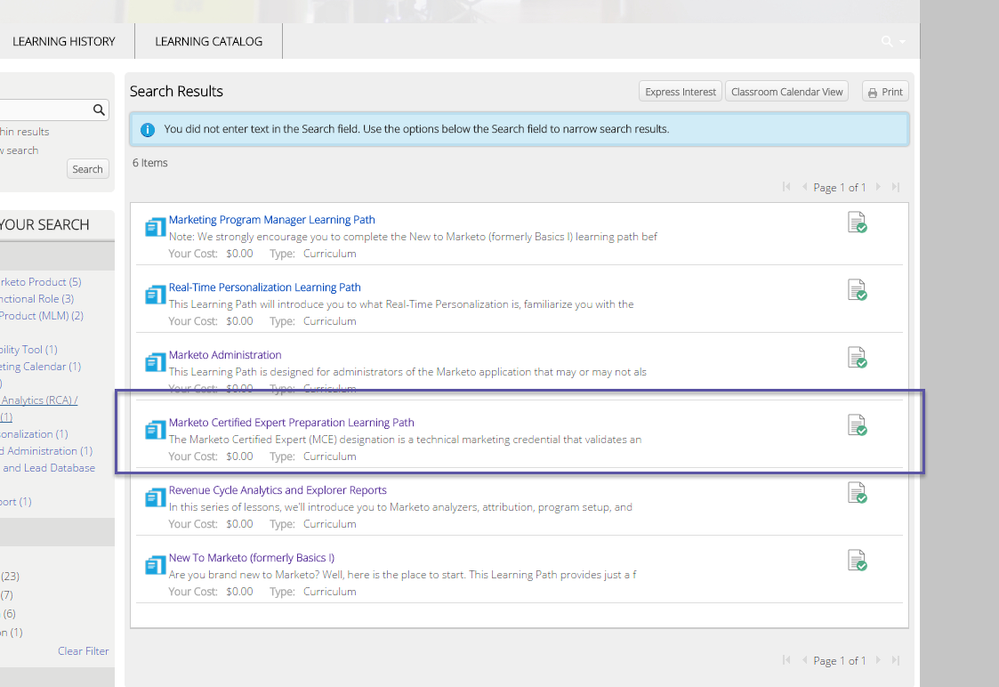The height and width of the screenshot is (687, 999).
Task: Click the curriculum icon for Marketo Certified Expert Preparation
Action: 155,430
